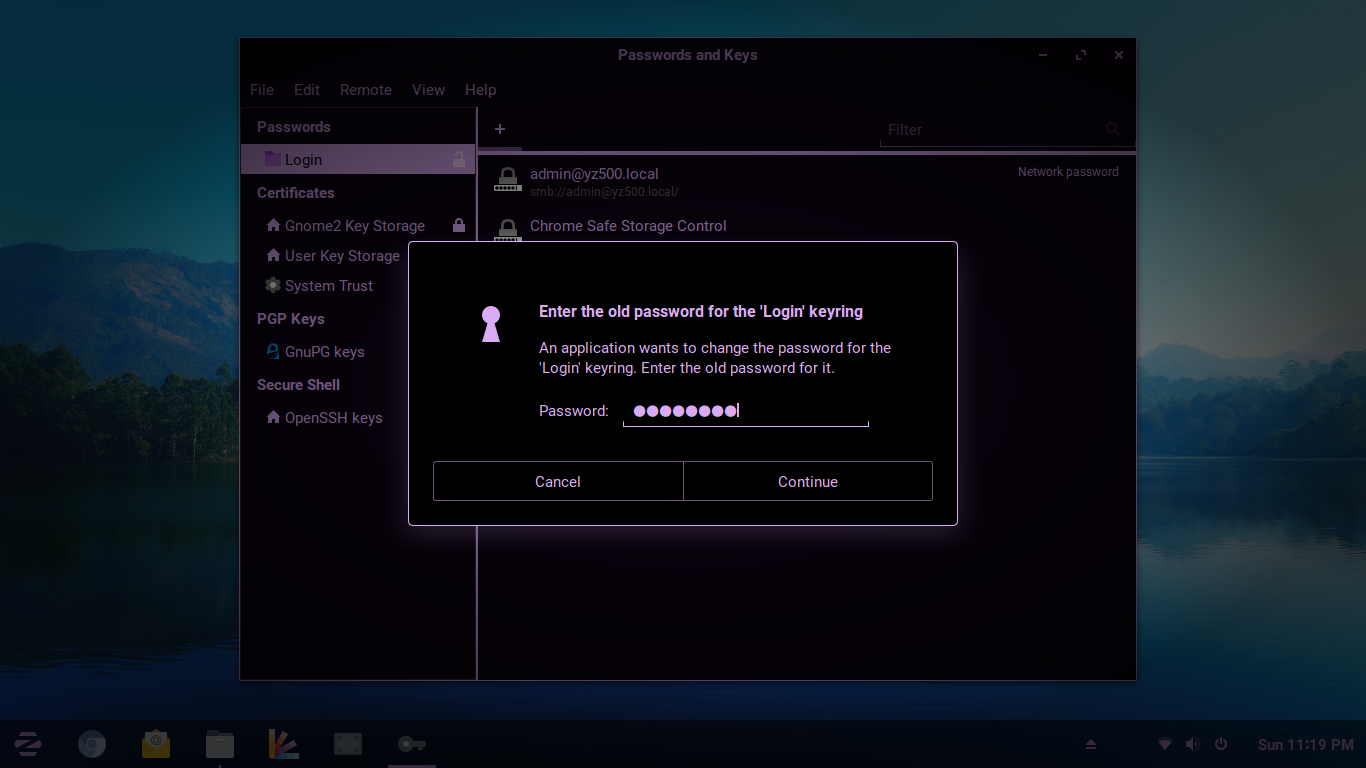Image resolution: width=1366 pixels, height=768 pixels.
Task: Select System Trust in Certificates section
Action: (328, 286)
